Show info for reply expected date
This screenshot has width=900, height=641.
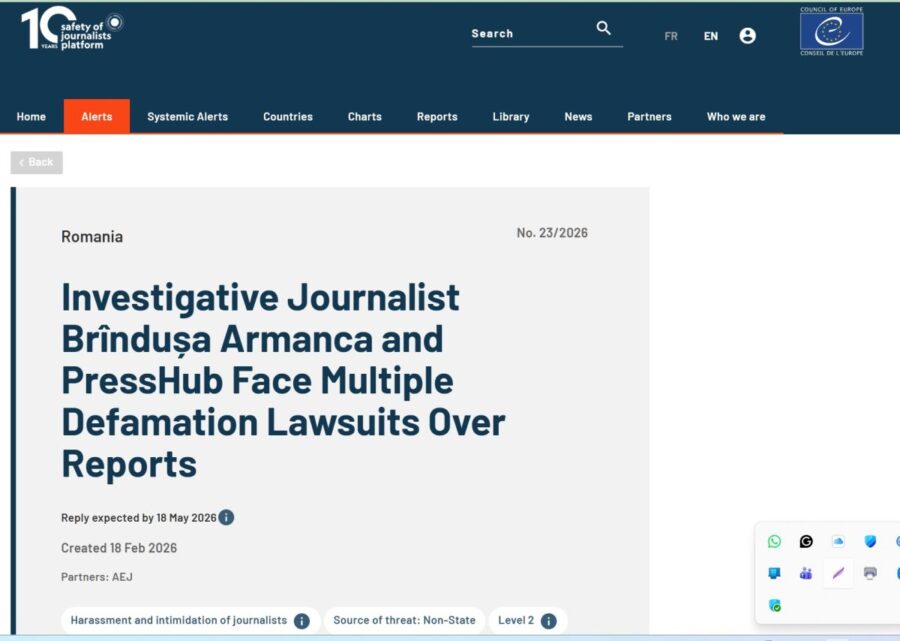[227, 518]
